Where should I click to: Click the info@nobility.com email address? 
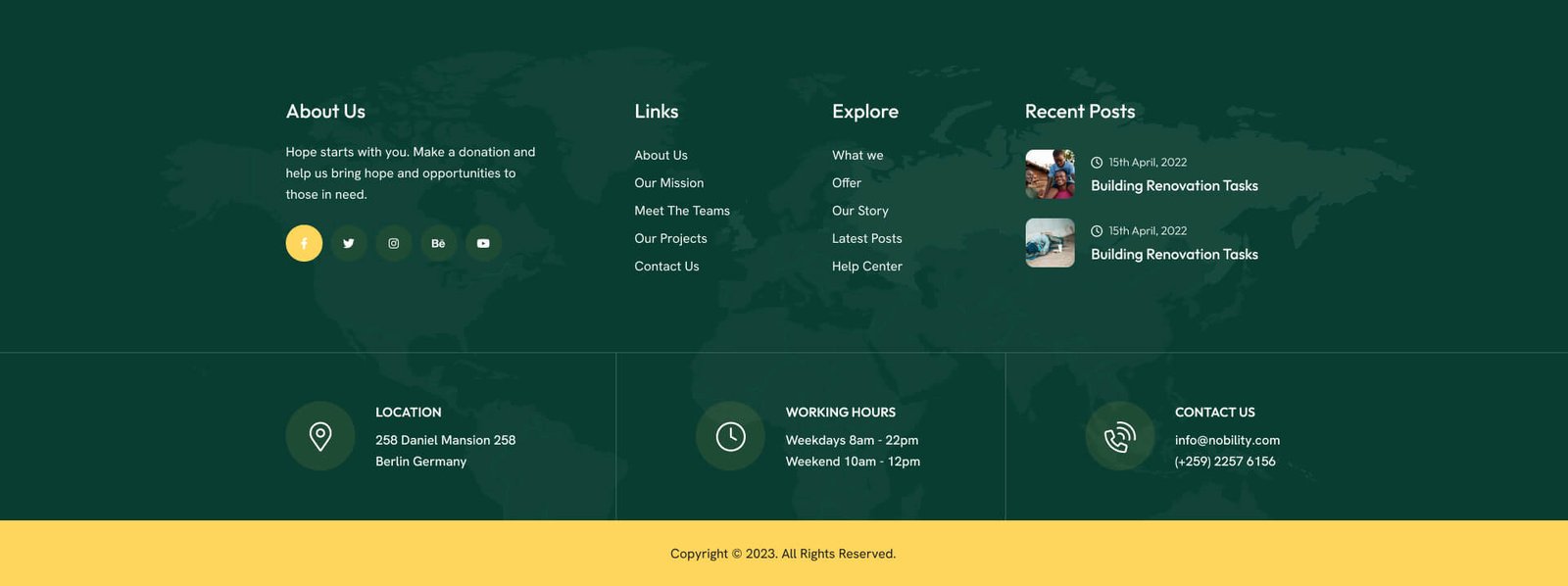point(1227,440)
